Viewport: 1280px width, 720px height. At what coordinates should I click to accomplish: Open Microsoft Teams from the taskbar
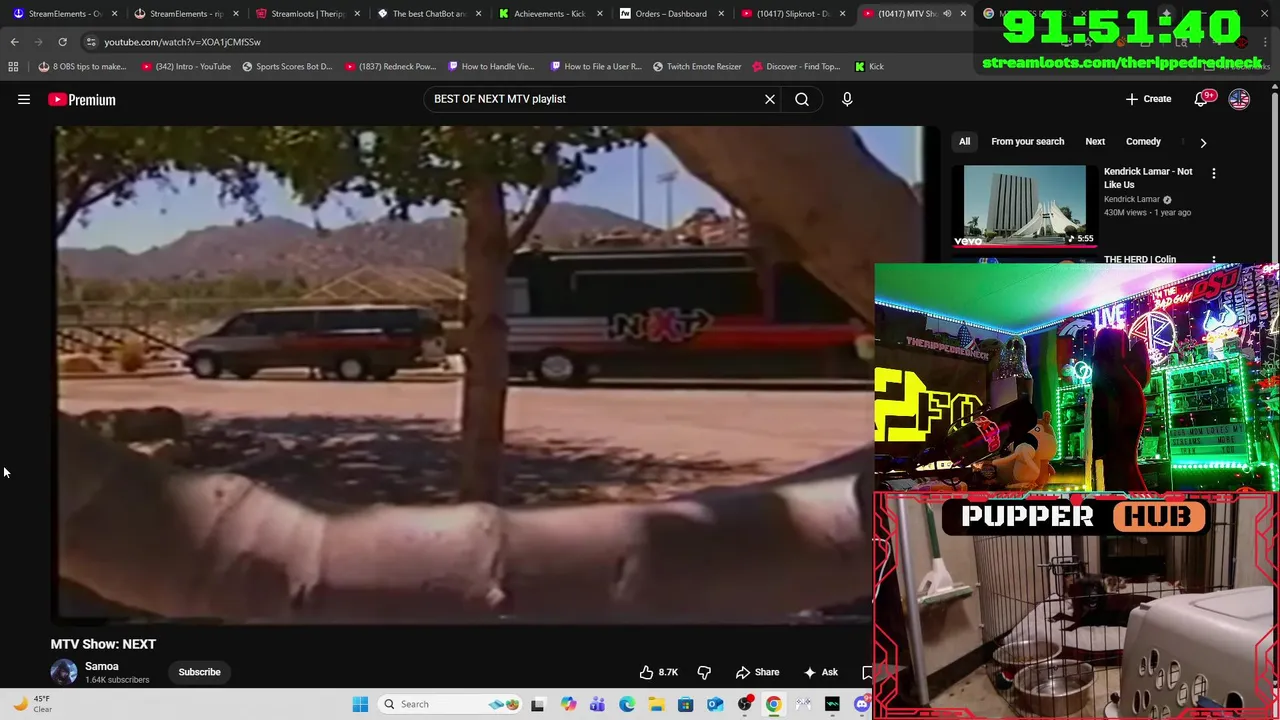pyautogui.click(x=597, y=704)
